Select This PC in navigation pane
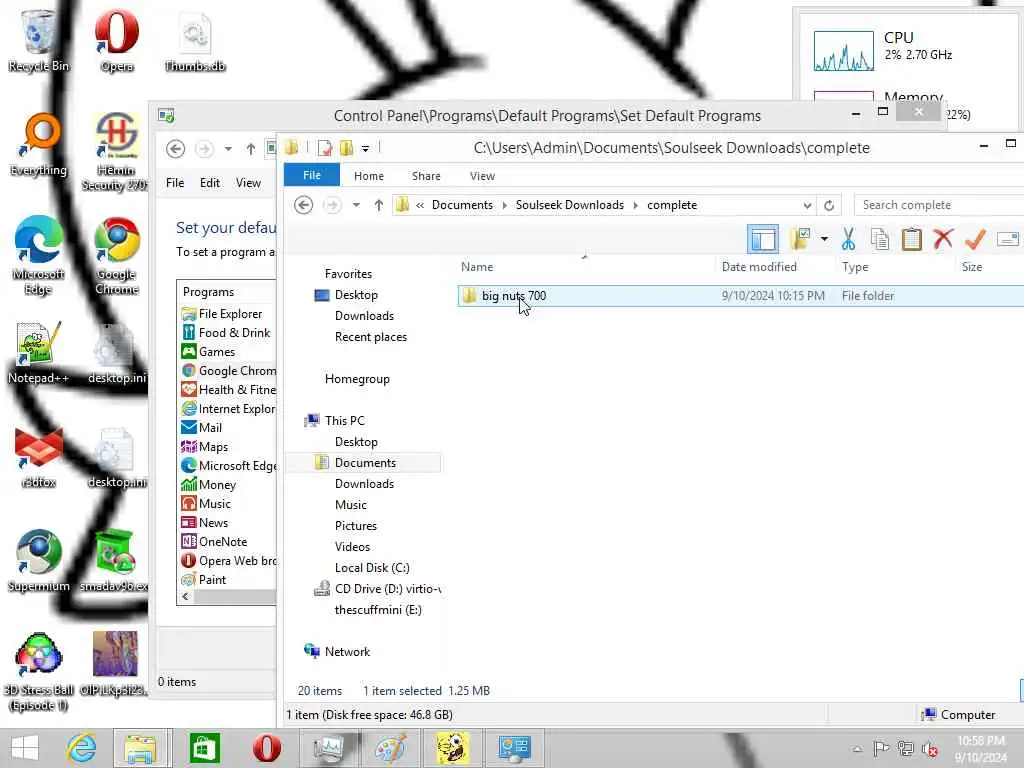The width and height of the screenshot is (1024, 768). (345, 421)
